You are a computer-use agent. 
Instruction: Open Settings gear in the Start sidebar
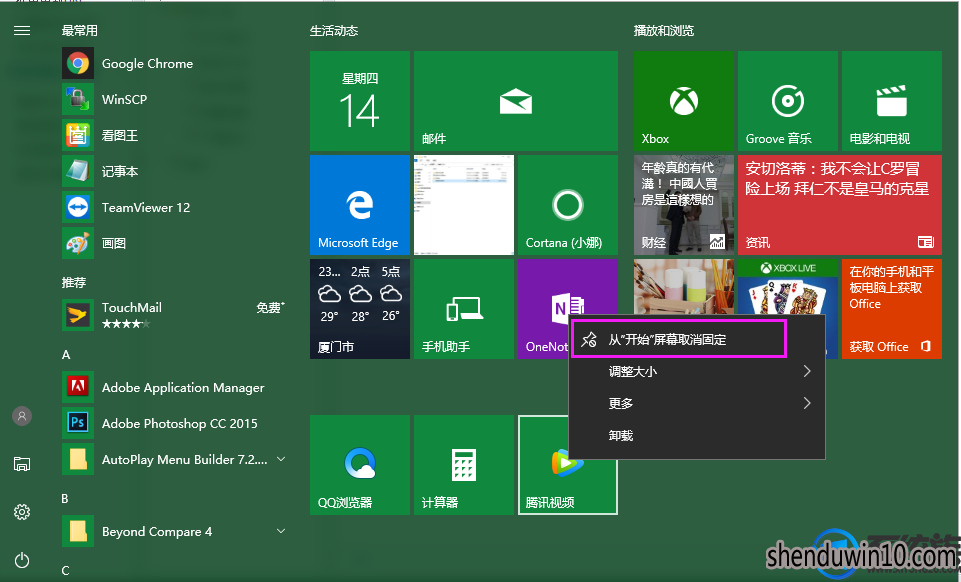point(22,512)
